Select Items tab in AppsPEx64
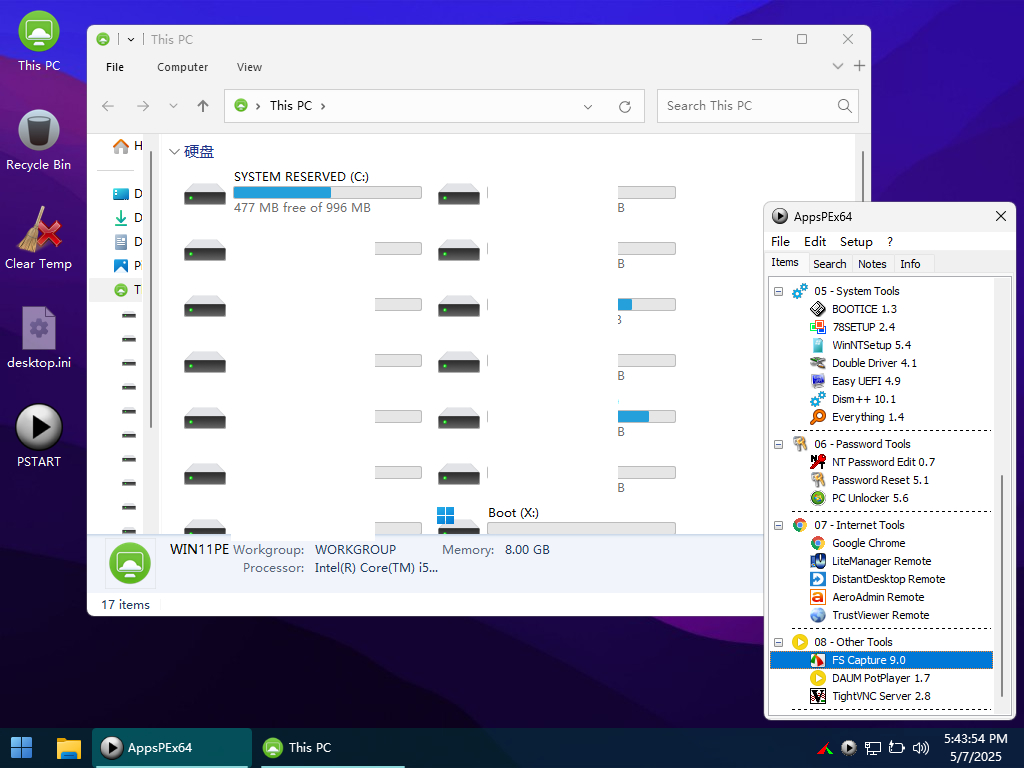The width and height of the screenshot is (1024, 768). [785, 263]
